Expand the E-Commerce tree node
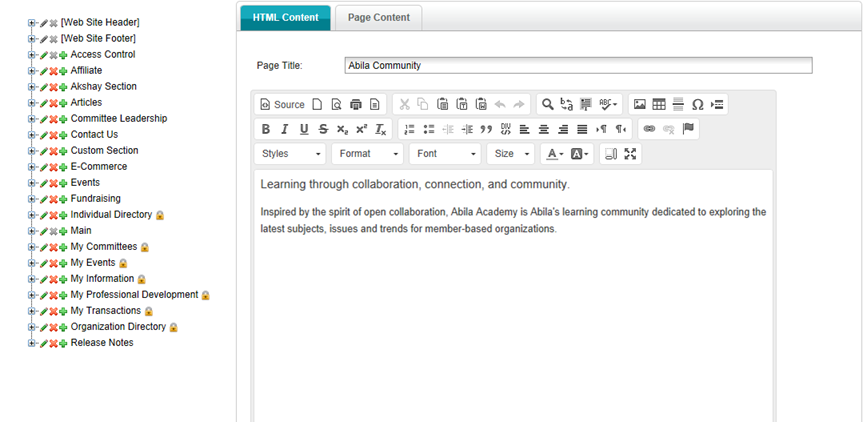Screen dimensions: 867x422 coord(31,167)
